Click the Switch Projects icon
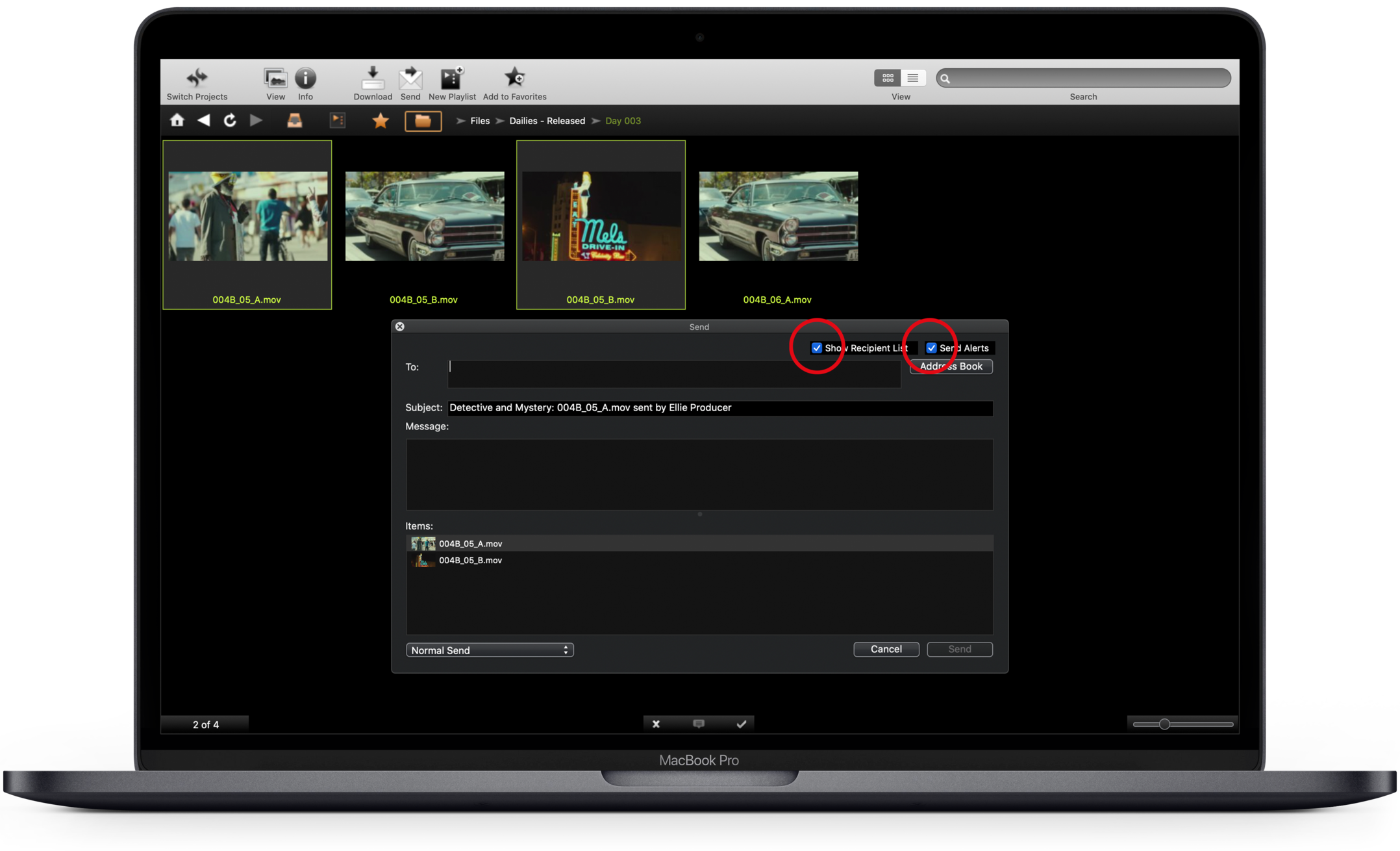The height and width of the screenshot is (851, 1400). coord(197,78)
